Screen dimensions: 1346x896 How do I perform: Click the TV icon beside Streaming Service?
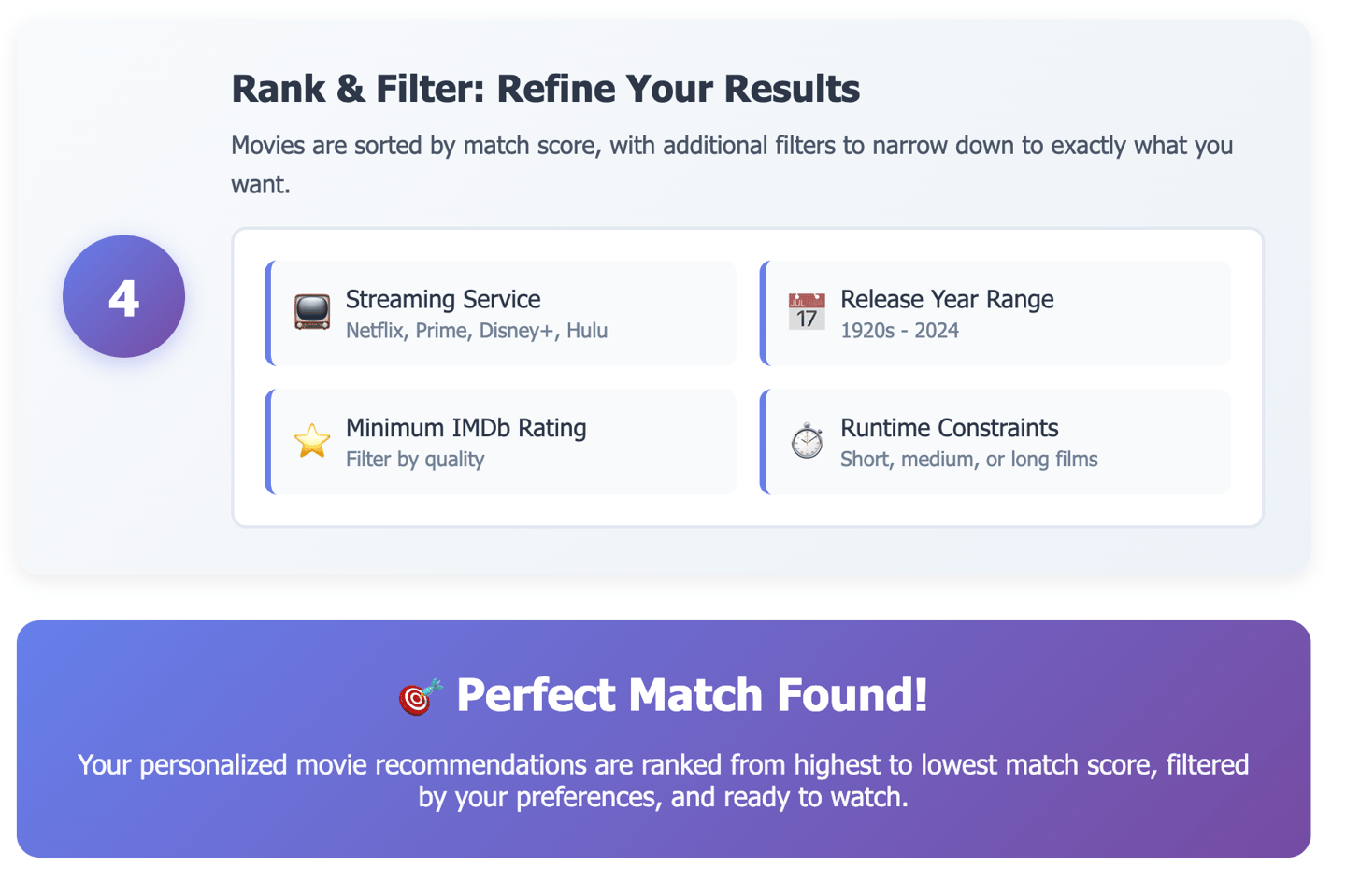[312, 312]
